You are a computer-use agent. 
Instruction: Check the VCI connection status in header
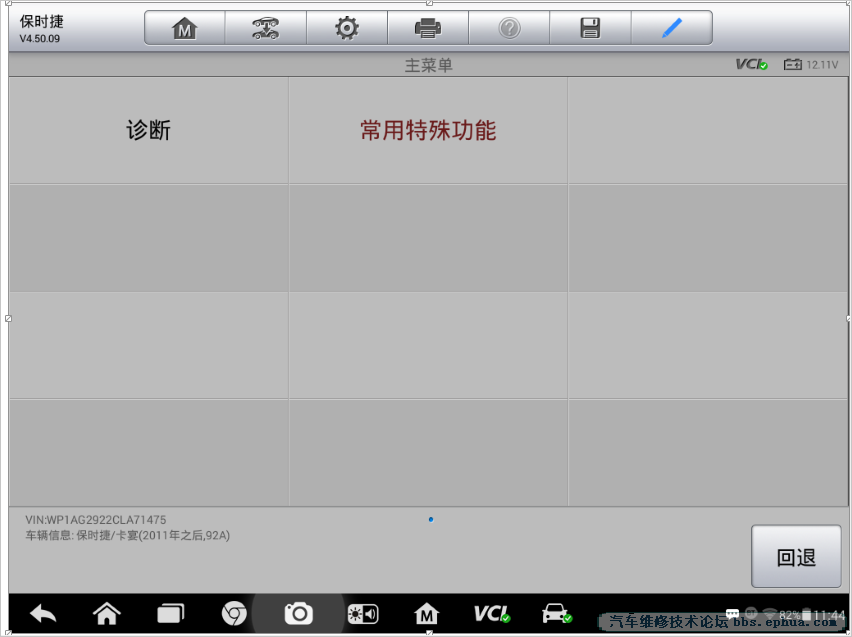[x=751, y=65]
